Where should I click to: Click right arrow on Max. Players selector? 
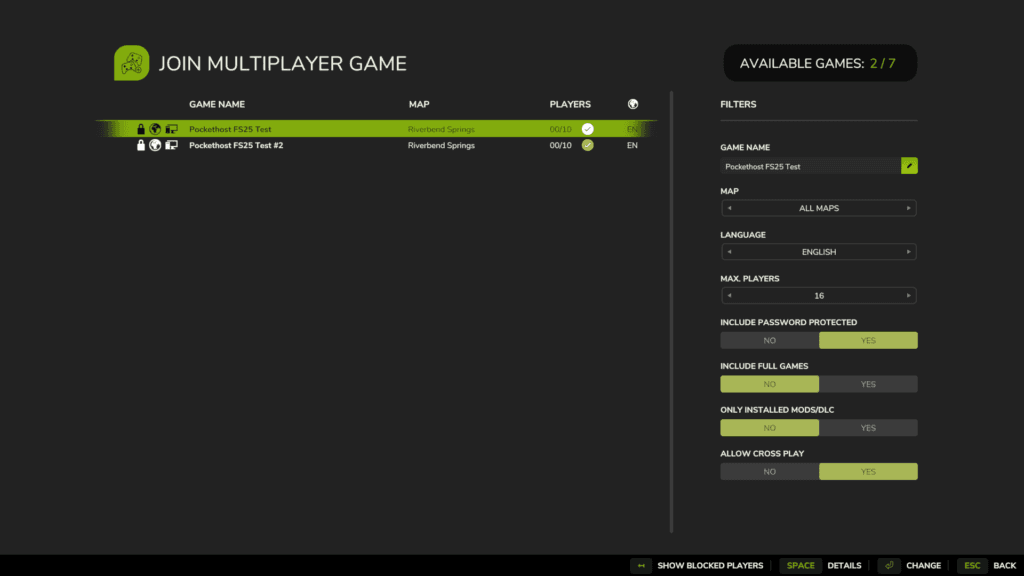click(908, 296)
